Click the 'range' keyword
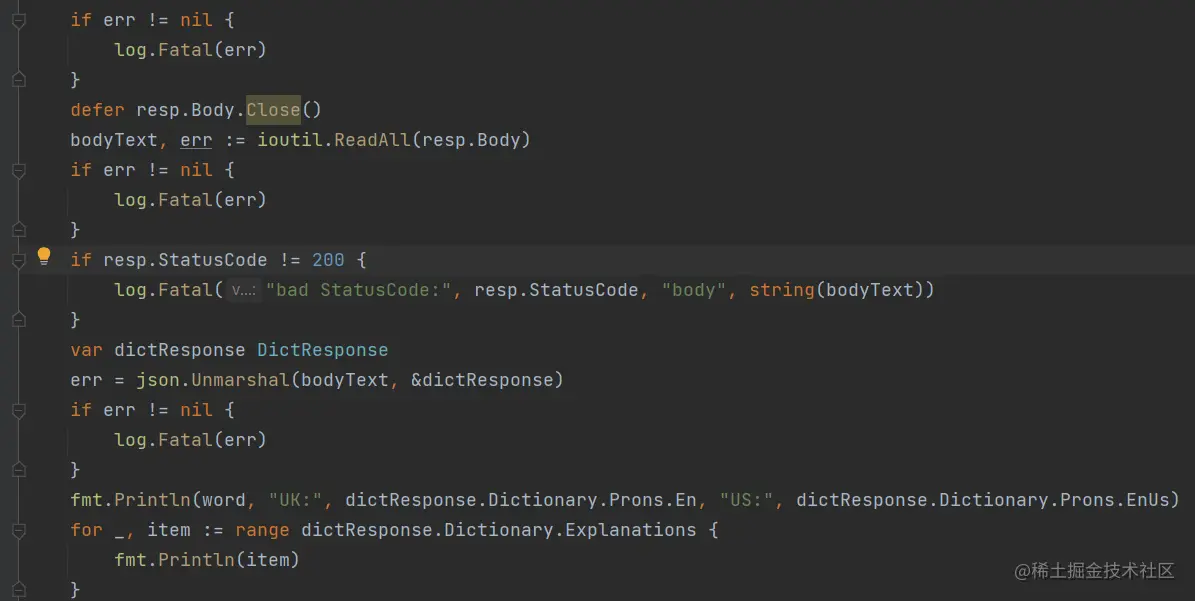Screen dimensions: 1195x601 (262, 530)
